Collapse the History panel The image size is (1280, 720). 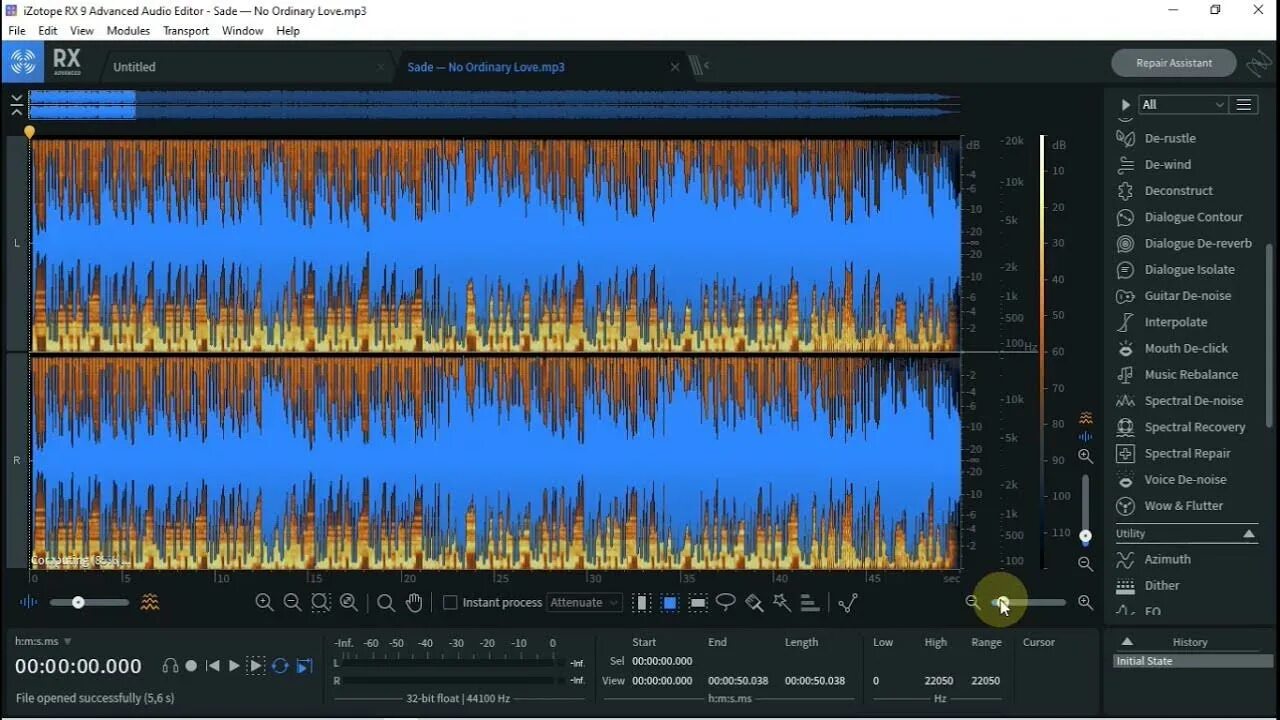click(x=1127, y=642)
